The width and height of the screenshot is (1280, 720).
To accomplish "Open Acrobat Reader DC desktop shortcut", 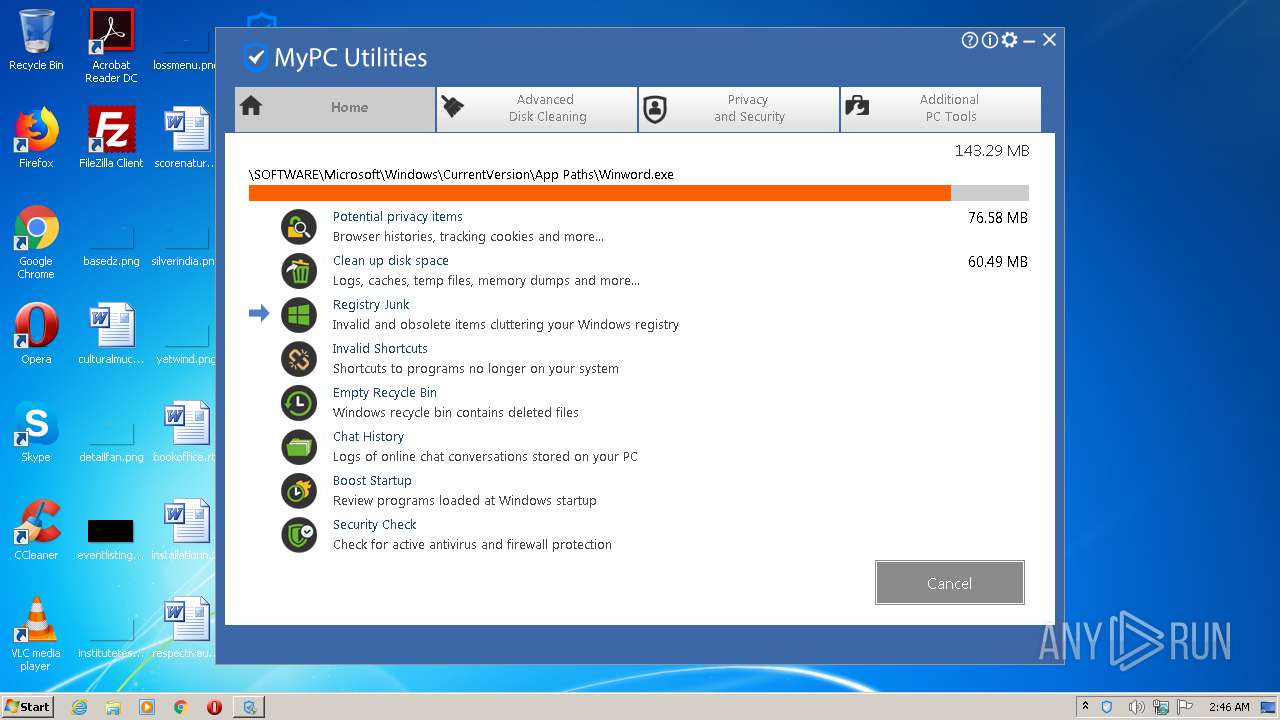I will (x=111, y=46).
